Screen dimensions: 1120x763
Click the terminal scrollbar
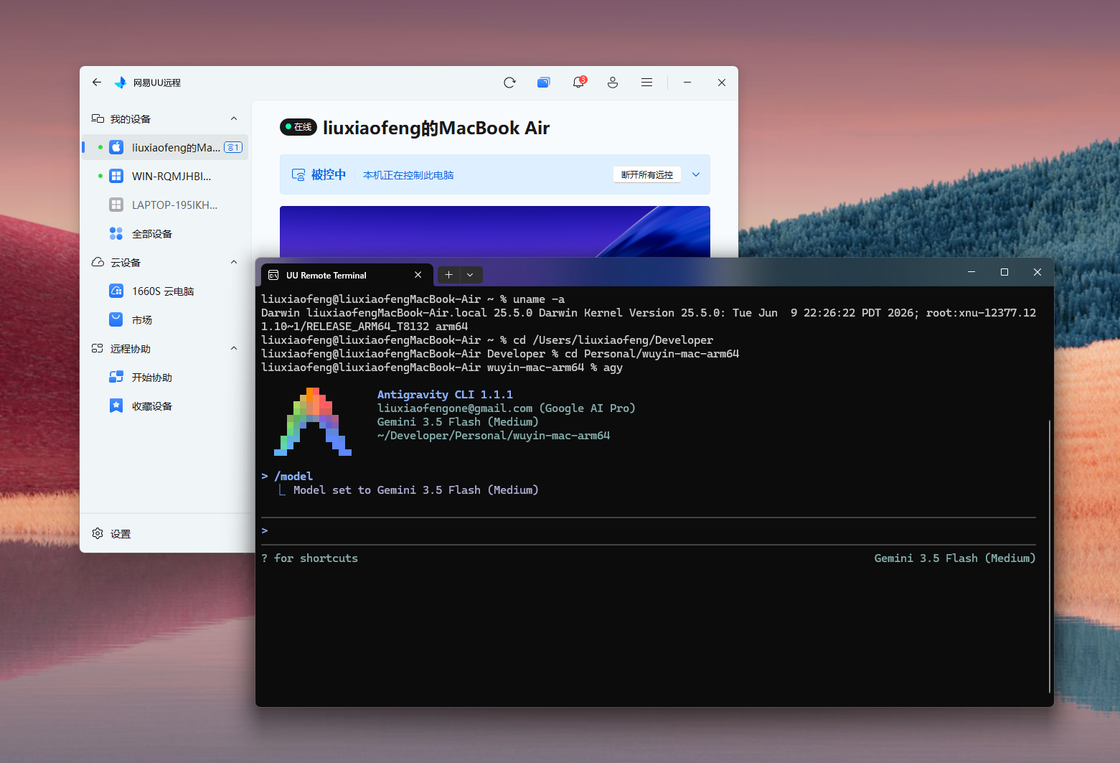(x=1049, y=556)
